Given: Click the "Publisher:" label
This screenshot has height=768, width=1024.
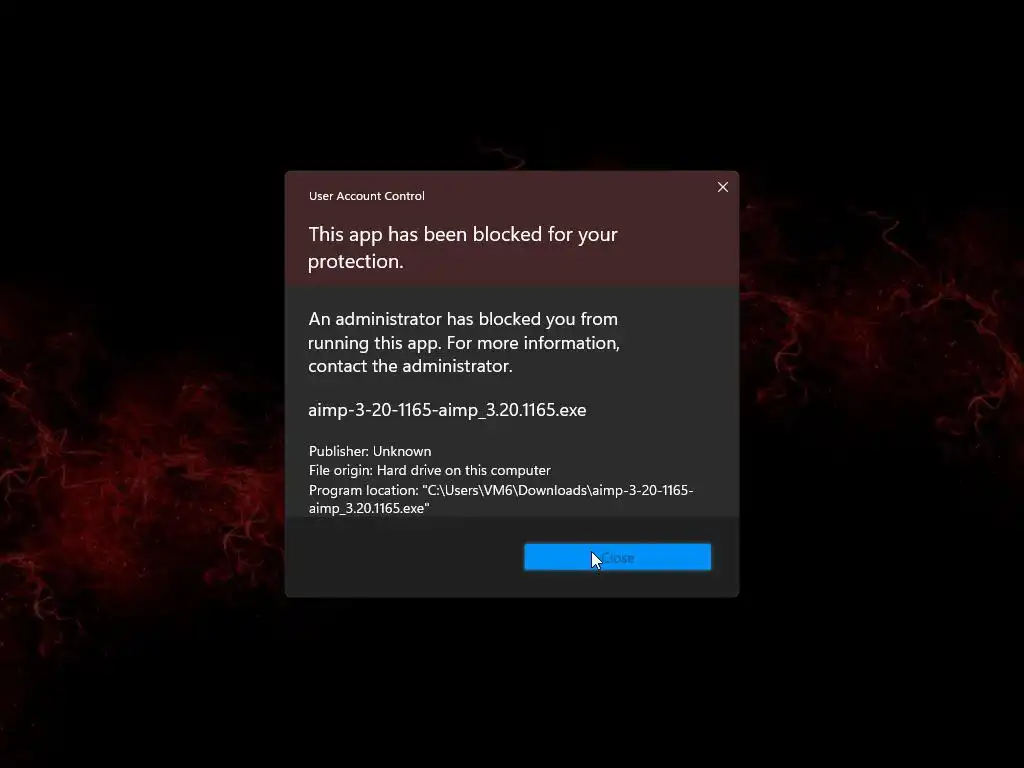Looking at the screenshot, I should click(x=339, y=451).
